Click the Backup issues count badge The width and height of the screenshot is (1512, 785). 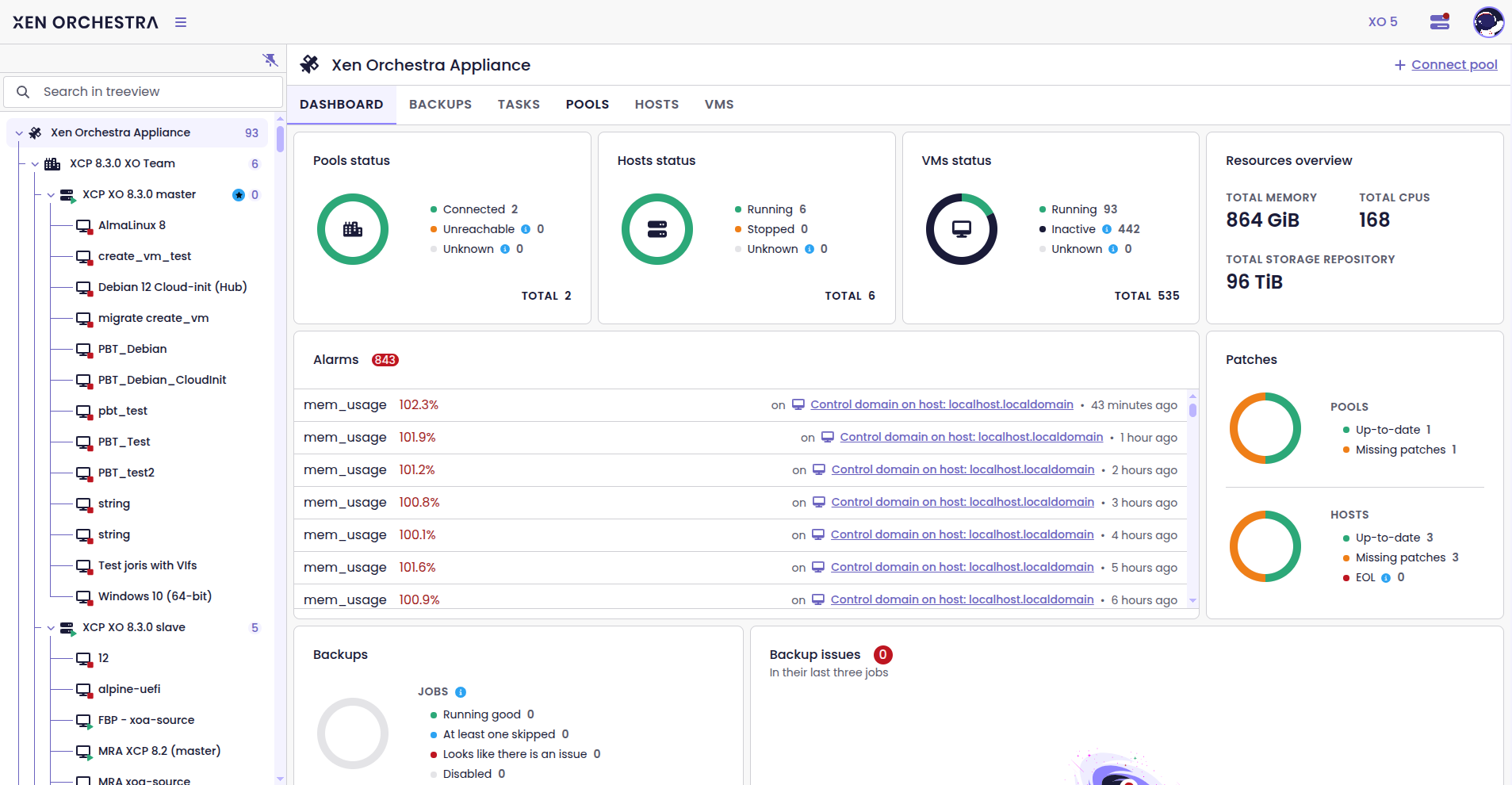point(882,655)
